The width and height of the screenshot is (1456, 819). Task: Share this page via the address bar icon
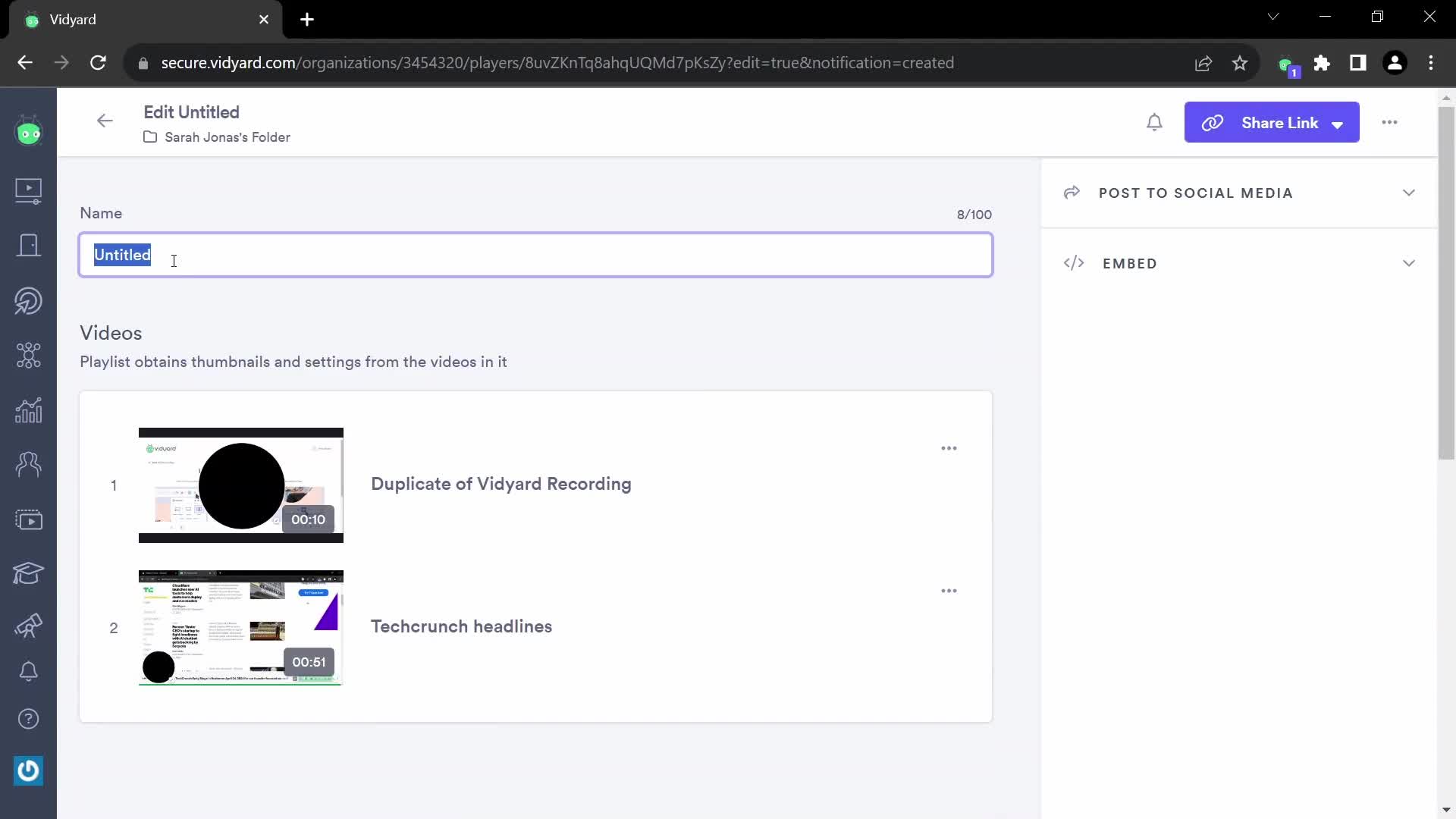point(1203,63)
